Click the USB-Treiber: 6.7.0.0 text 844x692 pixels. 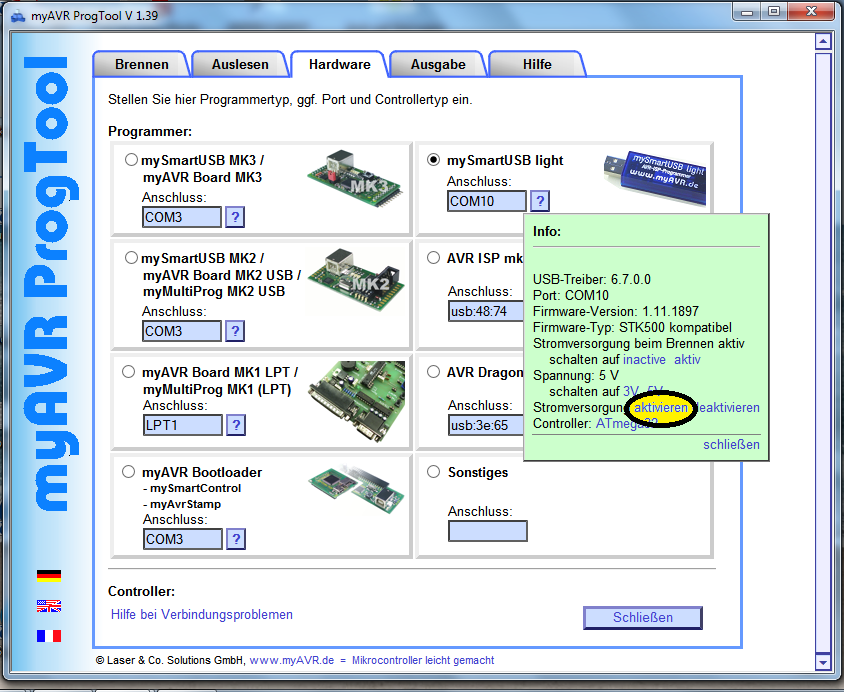[592, 279]
